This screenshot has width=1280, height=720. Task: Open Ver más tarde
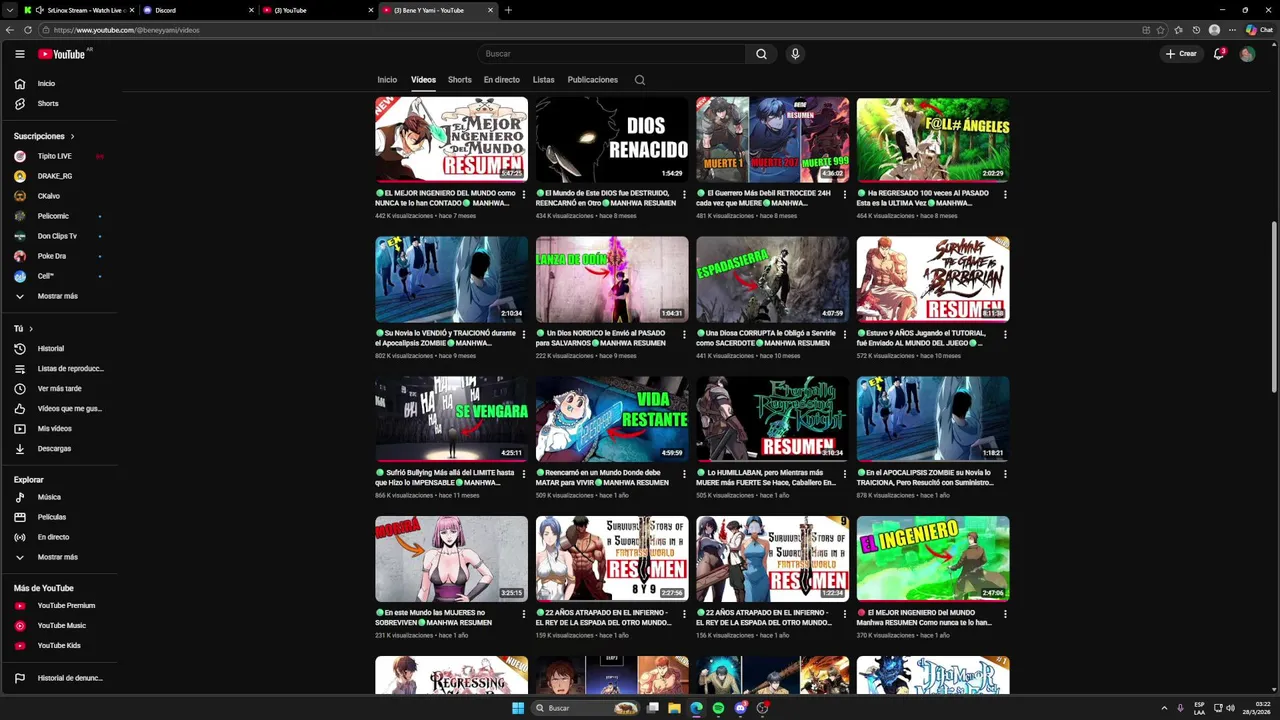[x=60, y=389]
